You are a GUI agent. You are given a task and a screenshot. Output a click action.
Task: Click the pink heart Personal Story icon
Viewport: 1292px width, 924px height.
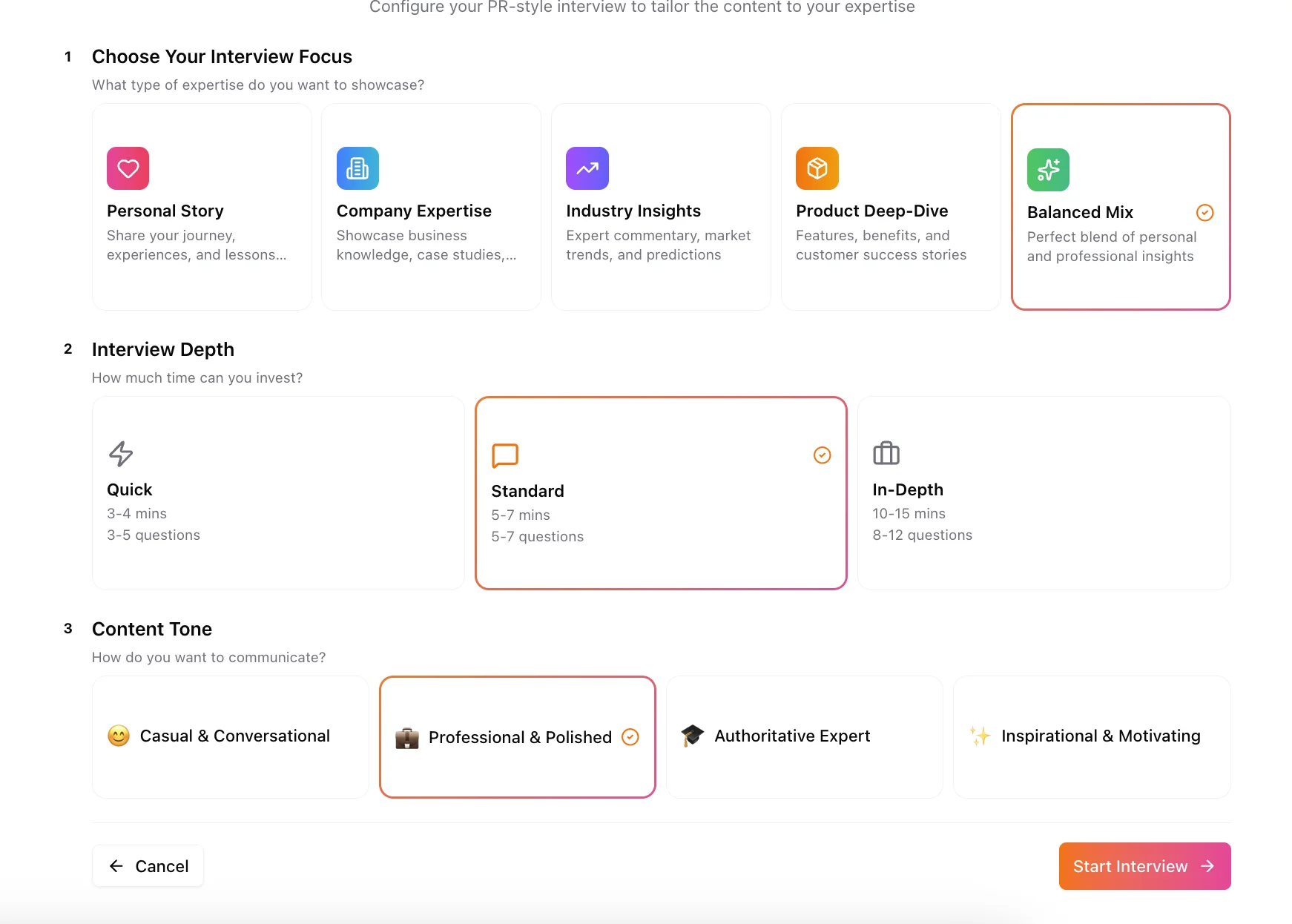point(128,168)
